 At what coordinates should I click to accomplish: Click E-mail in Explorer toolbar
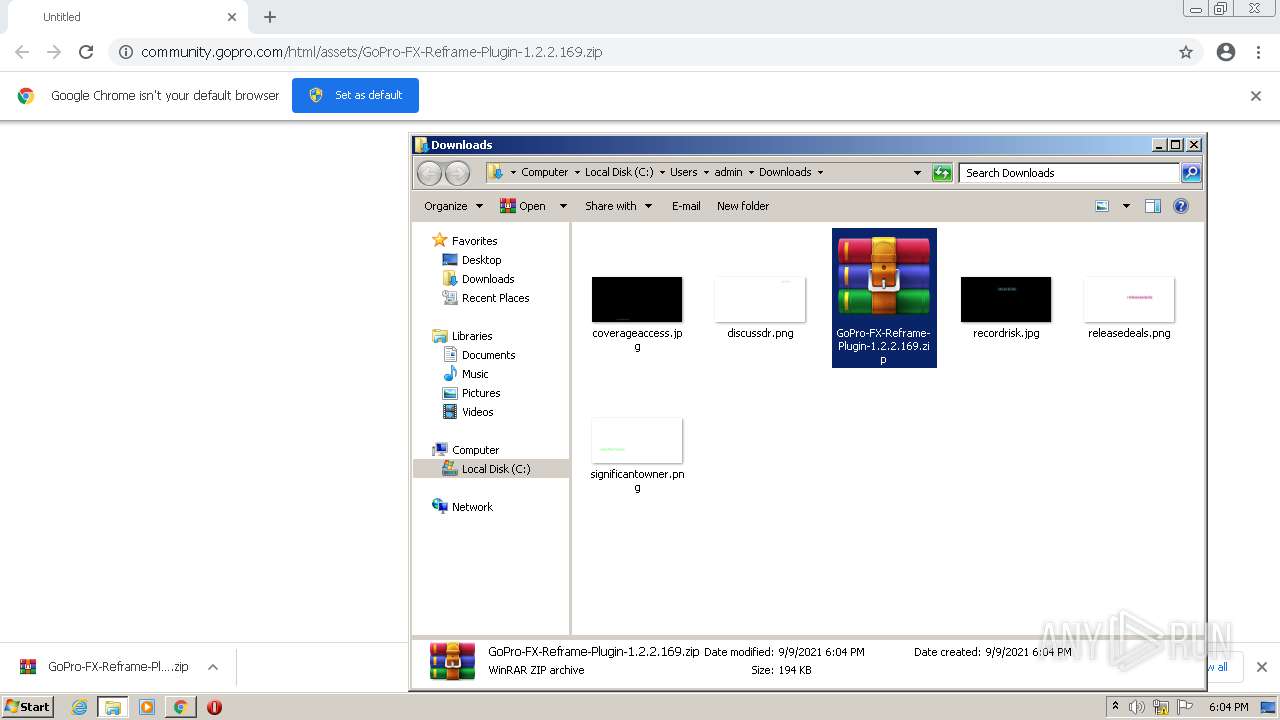point(686,206)
